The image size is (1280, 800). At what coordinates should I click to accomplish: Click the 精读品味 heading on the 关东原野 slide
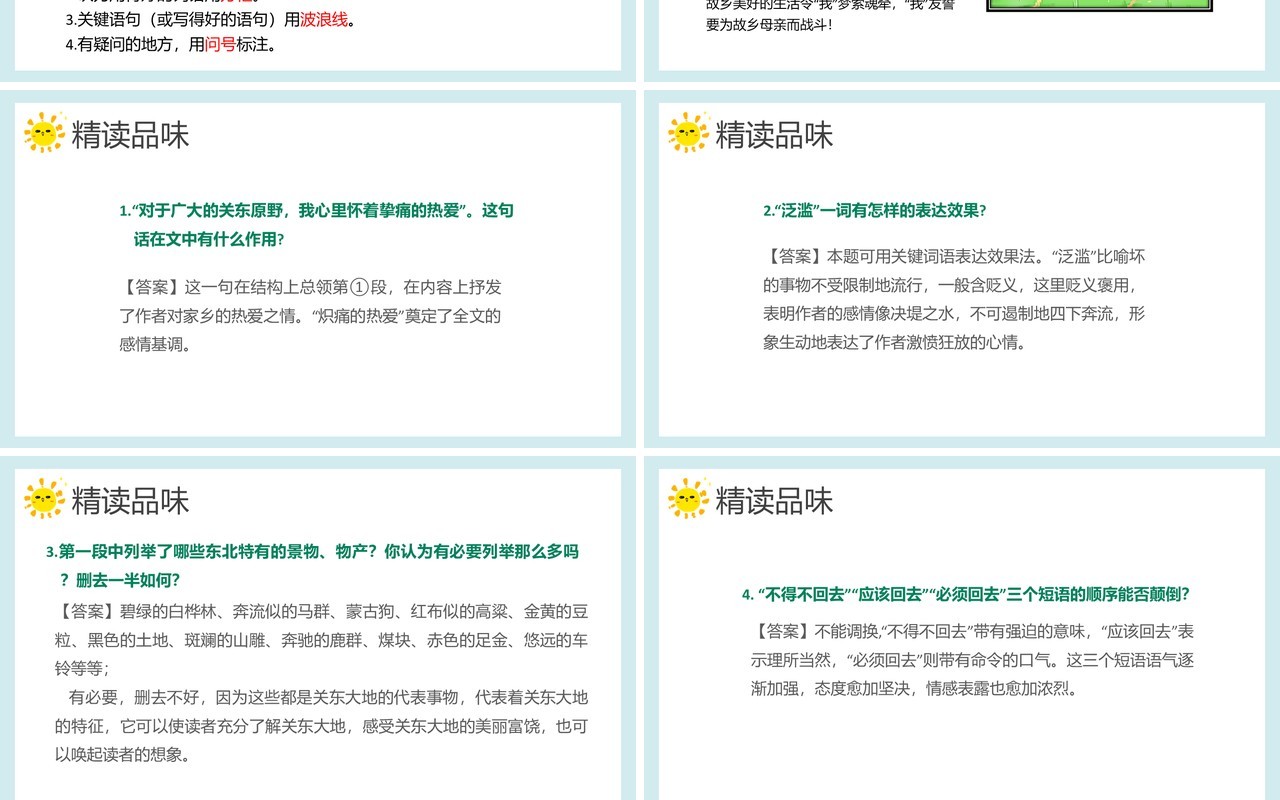point(130,135)
